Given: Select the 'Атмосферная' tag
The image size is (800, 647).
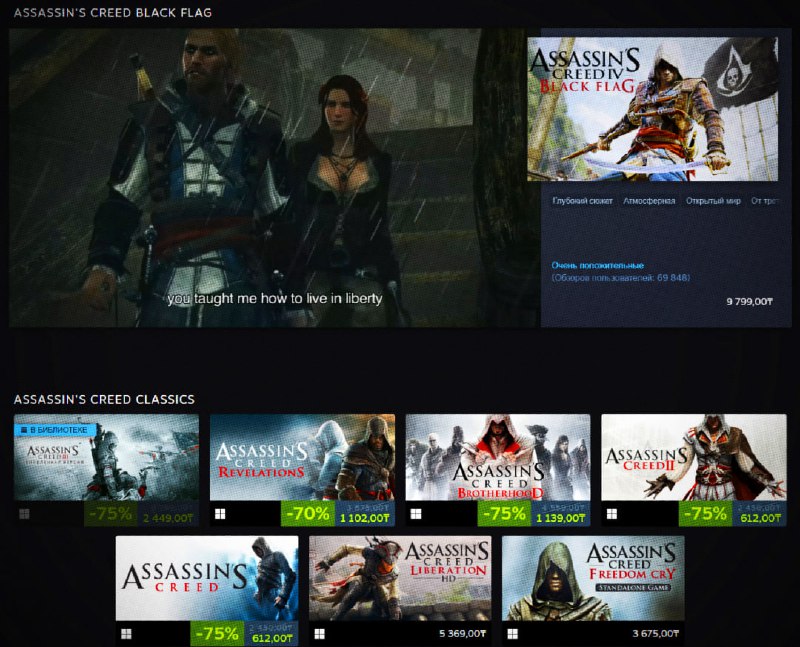Looking at the screenshot, I should [649, 201].
